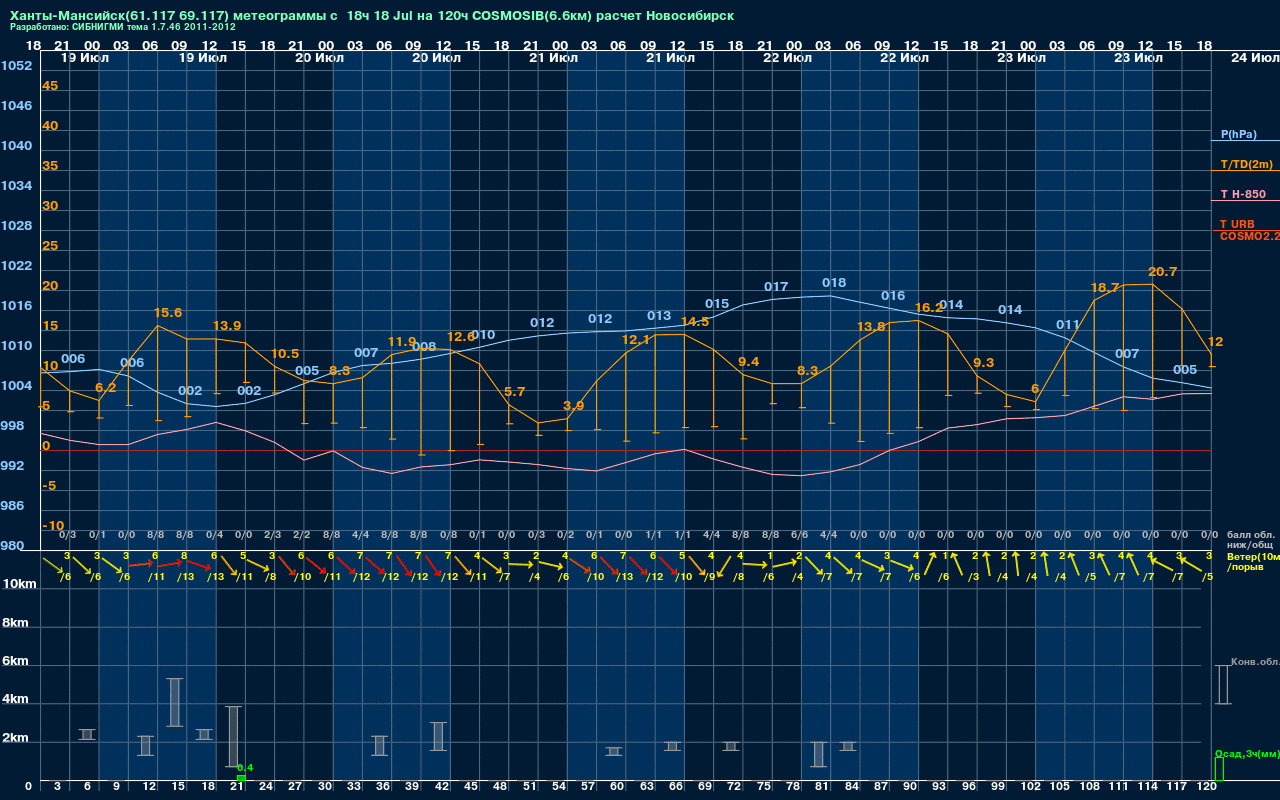The width and height of the screenshot is (1280, 800).
Task: Click forecast hour 63 on bottom axis
Action: click(648, 787)
